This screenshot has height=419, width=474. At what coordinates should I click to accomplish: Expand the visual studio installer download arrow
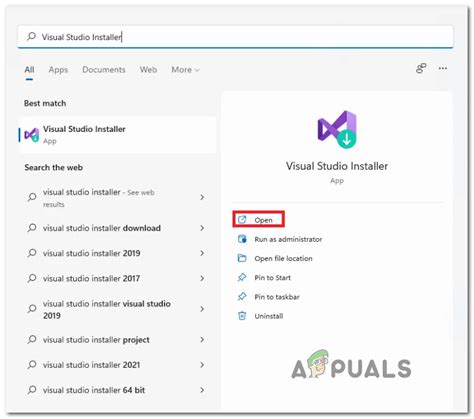click(202, 228)
